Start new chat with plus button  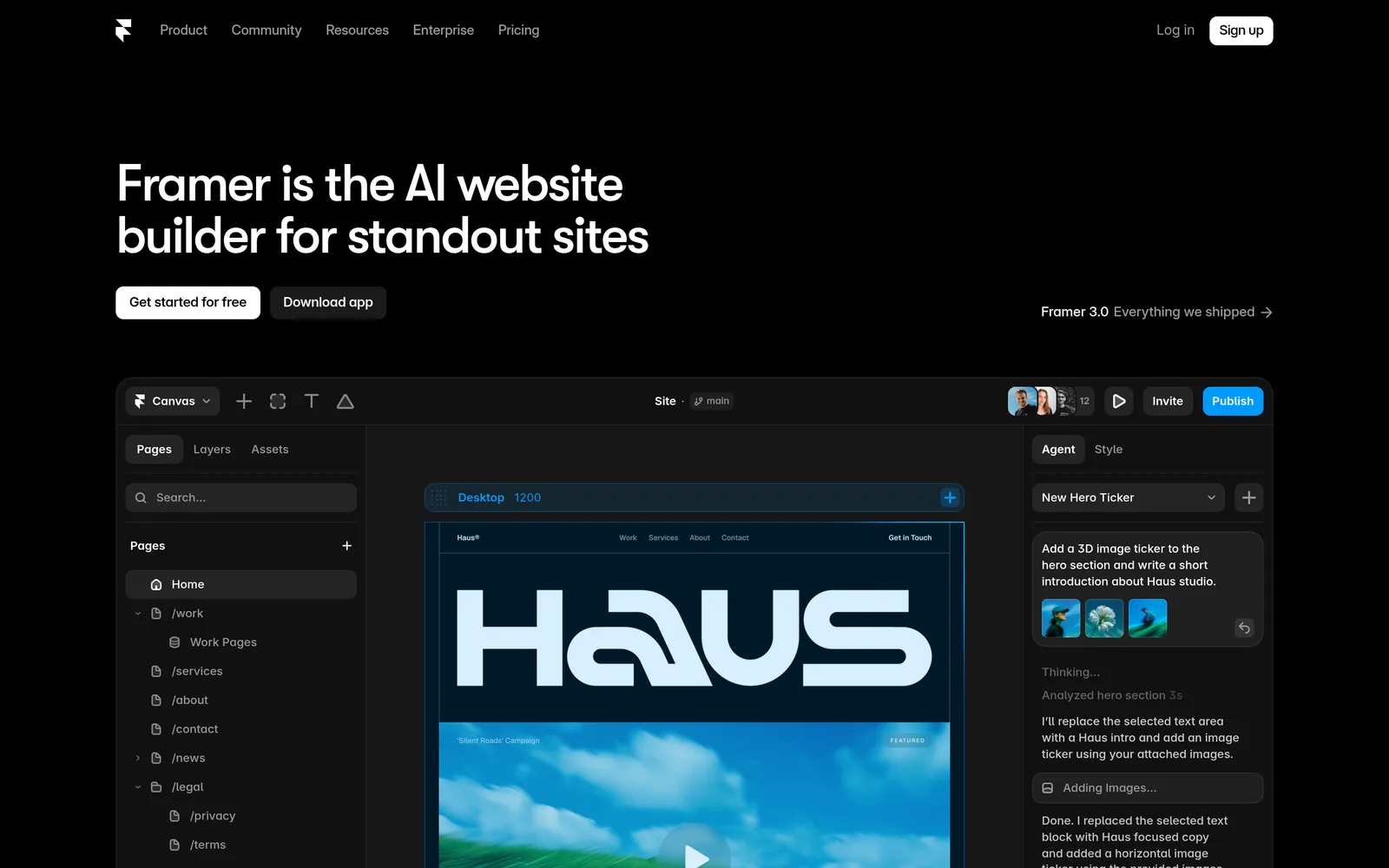coord(1249,497)
